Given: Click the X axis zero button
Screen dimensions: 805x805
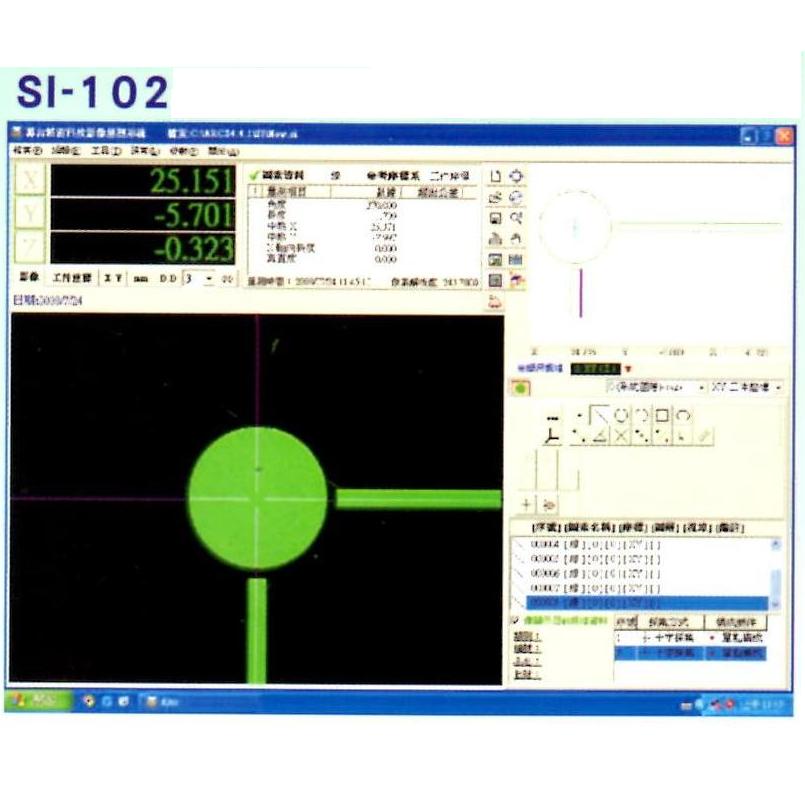Looking at the screenshot, I should pyautogui.click(x=33, y=181).
